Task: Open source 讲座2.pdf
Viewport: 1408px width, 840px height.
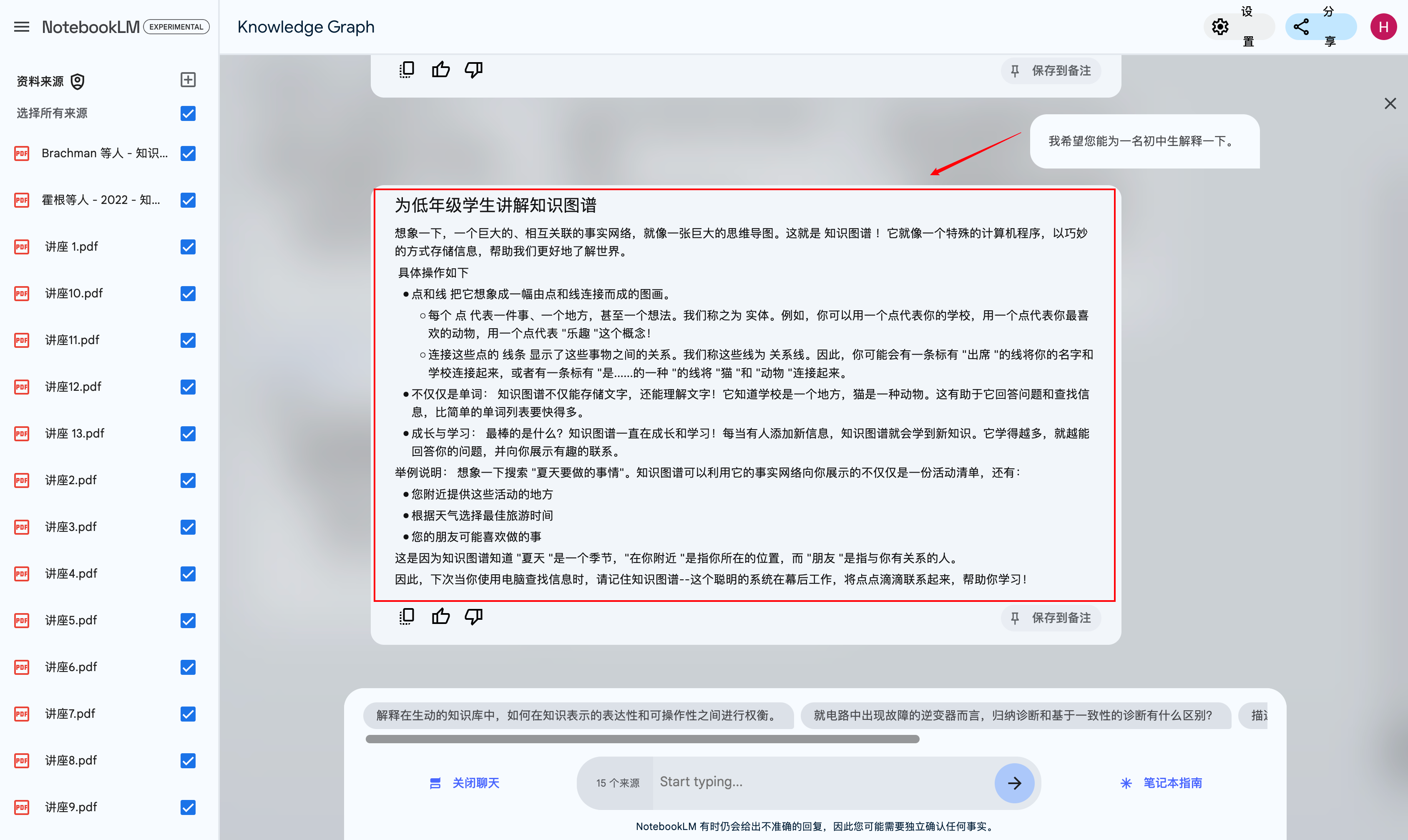Action: click(x=71, y=480)
